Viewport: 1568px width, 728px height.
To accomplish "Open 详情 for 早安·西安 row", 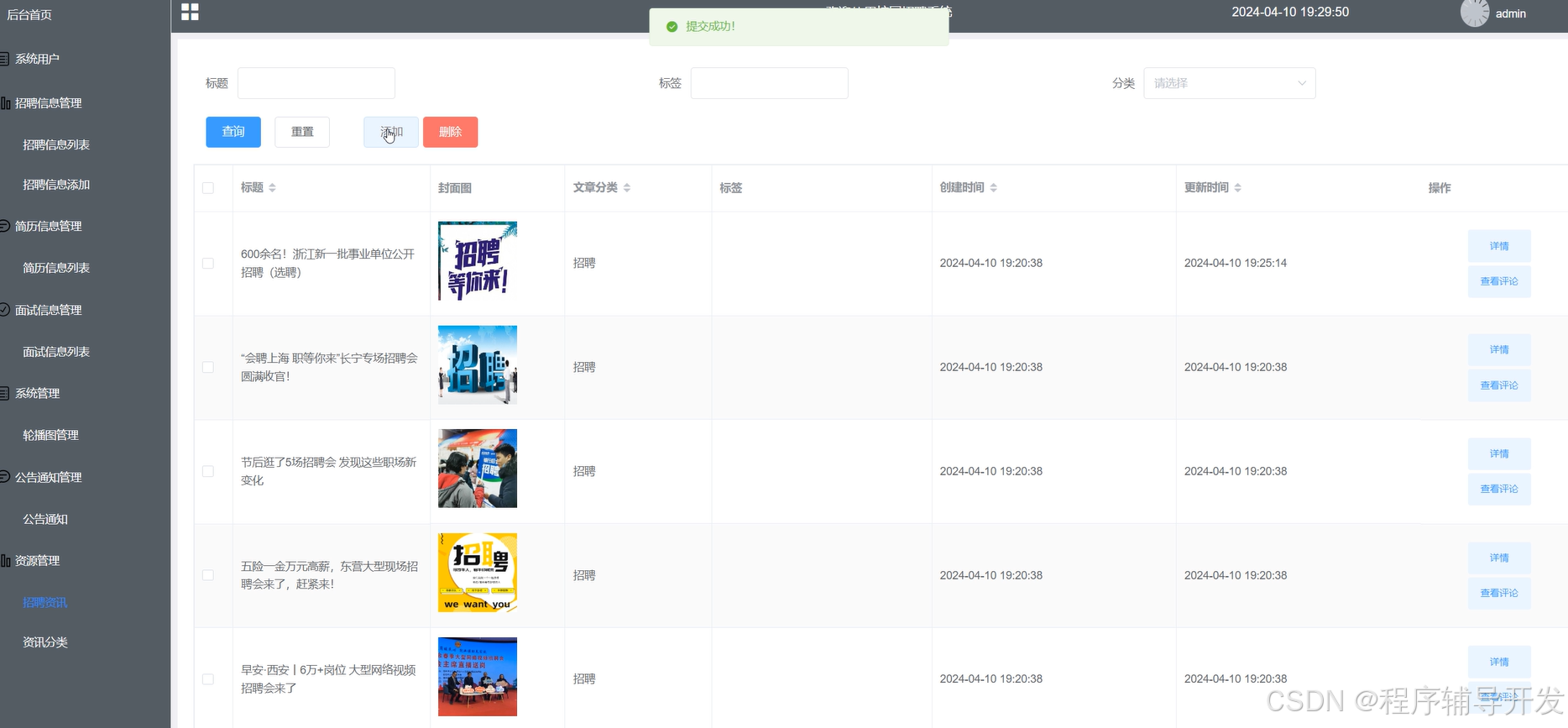I will [x=1499, y=662].
